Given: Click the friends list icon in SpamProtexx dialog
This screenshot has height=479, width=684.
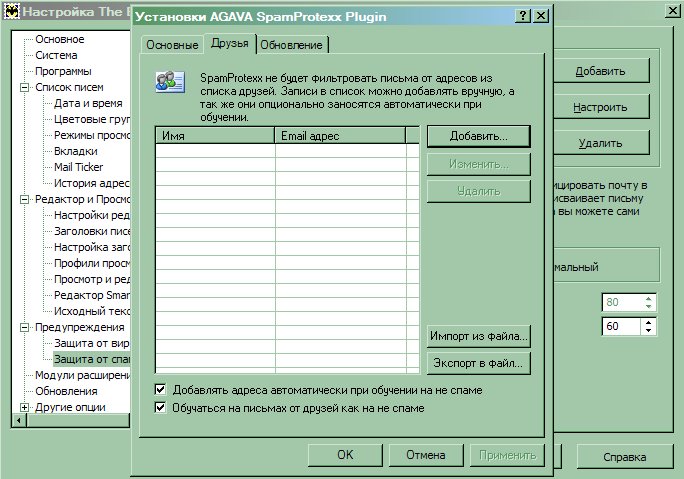Looking at the screenshot, I should pos(170,81).
